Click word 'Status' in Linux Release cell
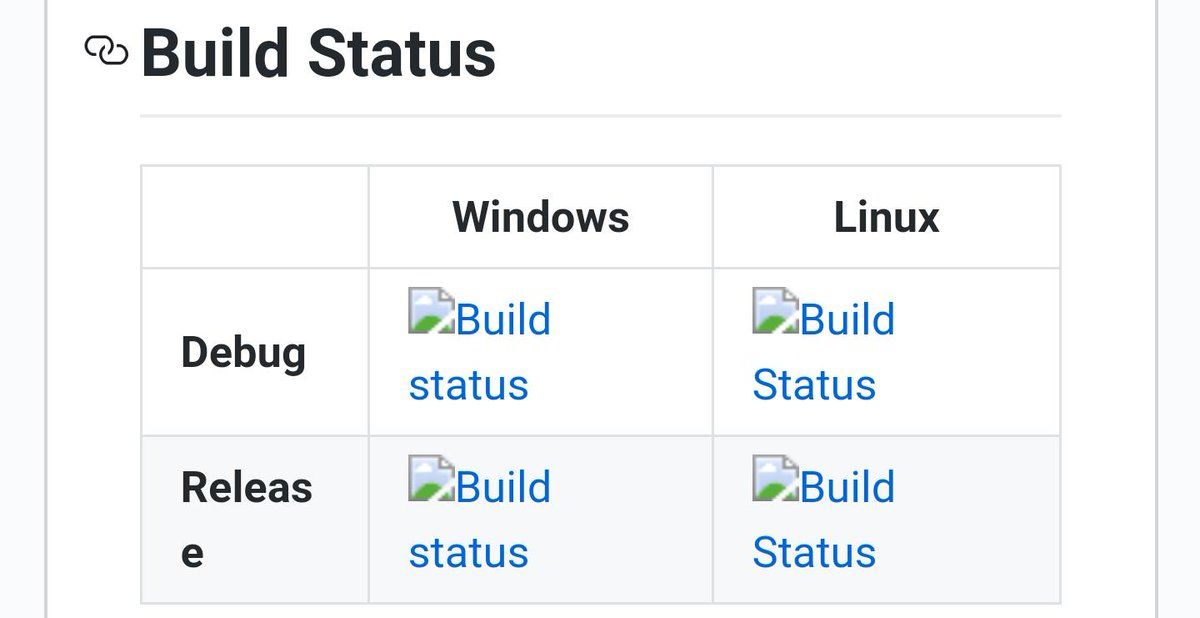This screenshot has height=618, width=1200. (x=814, y=552)
